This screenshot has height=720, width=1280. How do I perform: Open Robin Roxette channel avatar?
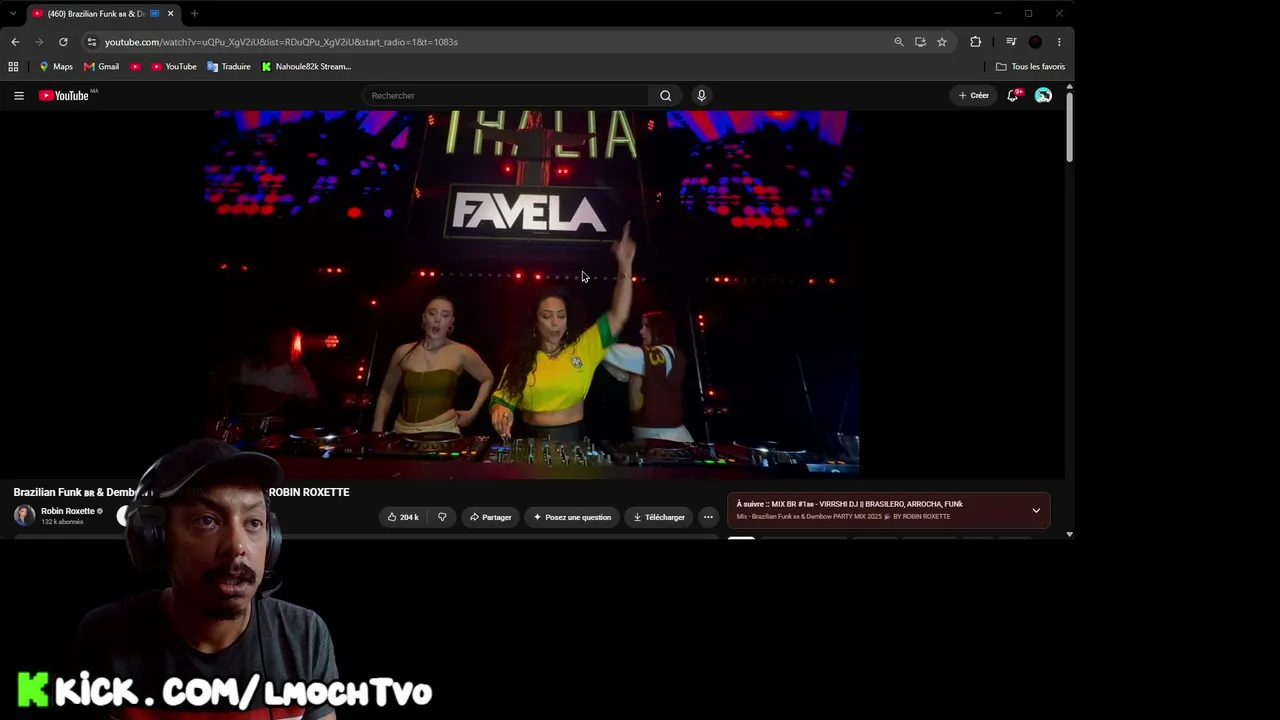24,516
